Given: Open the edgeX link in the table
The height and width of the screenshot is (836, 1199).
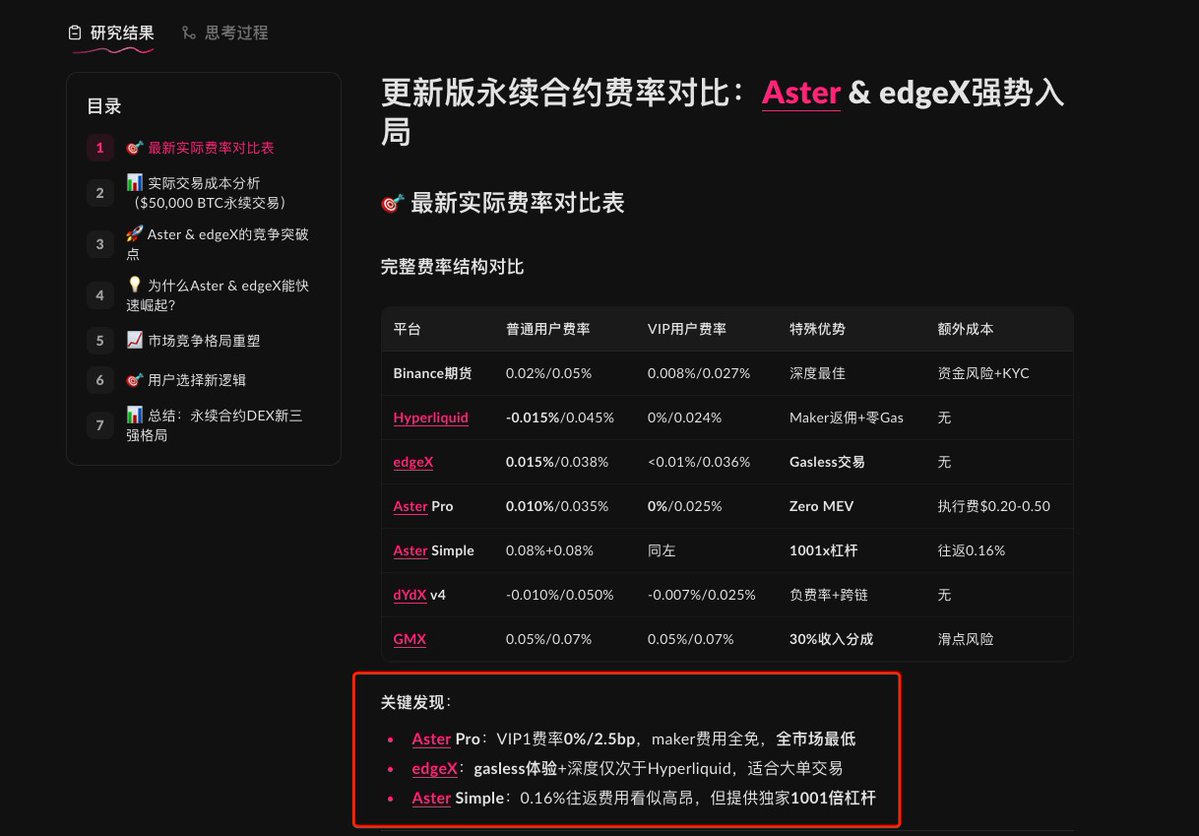Looking at the screenshot, I should [x=413, y=462].
